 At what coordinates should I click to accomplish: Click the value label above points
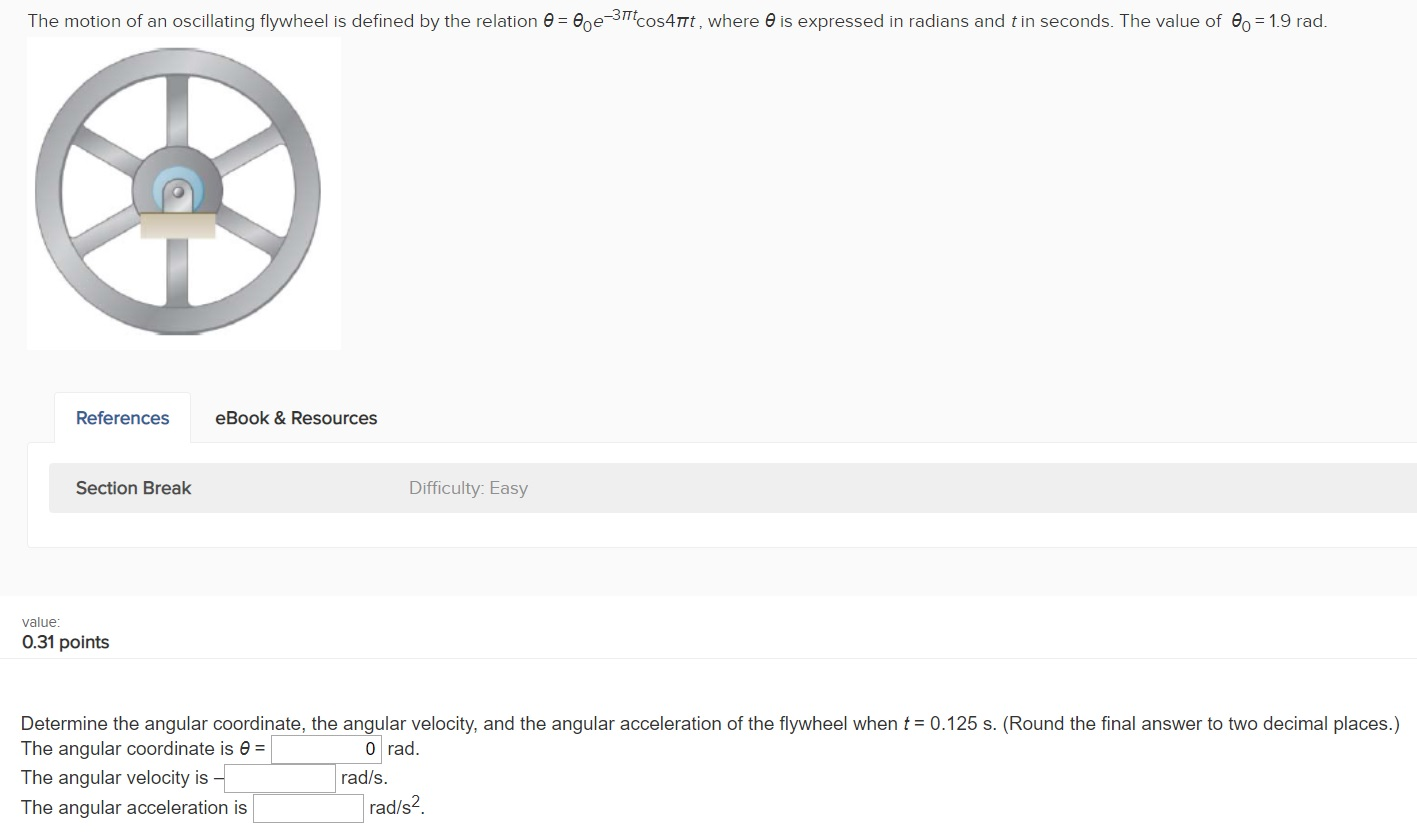41,621
